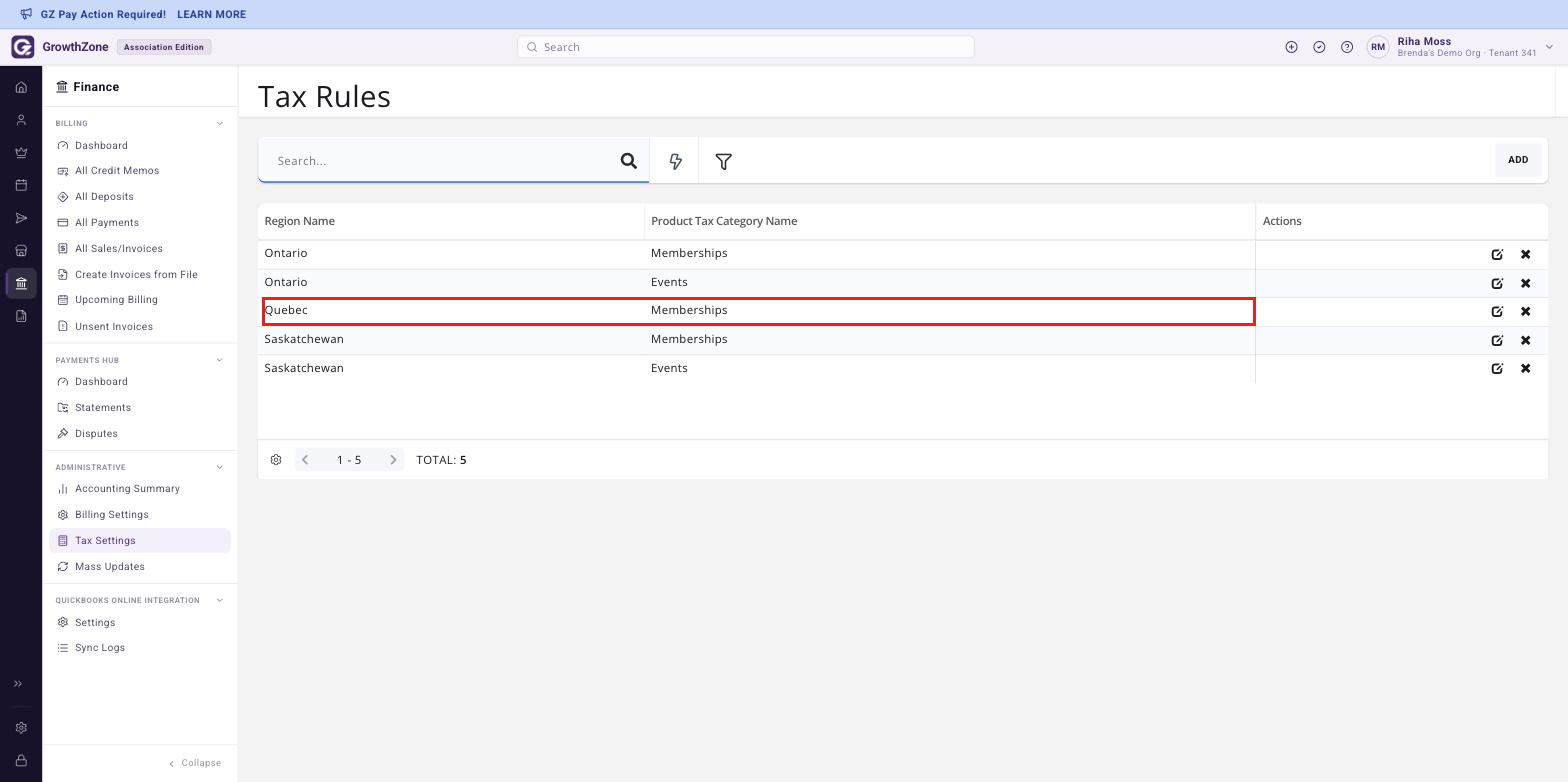1568x782 pixels.
Task: Collapse the QuickBooks Online Integration section
Action: (x=220, y=600)
